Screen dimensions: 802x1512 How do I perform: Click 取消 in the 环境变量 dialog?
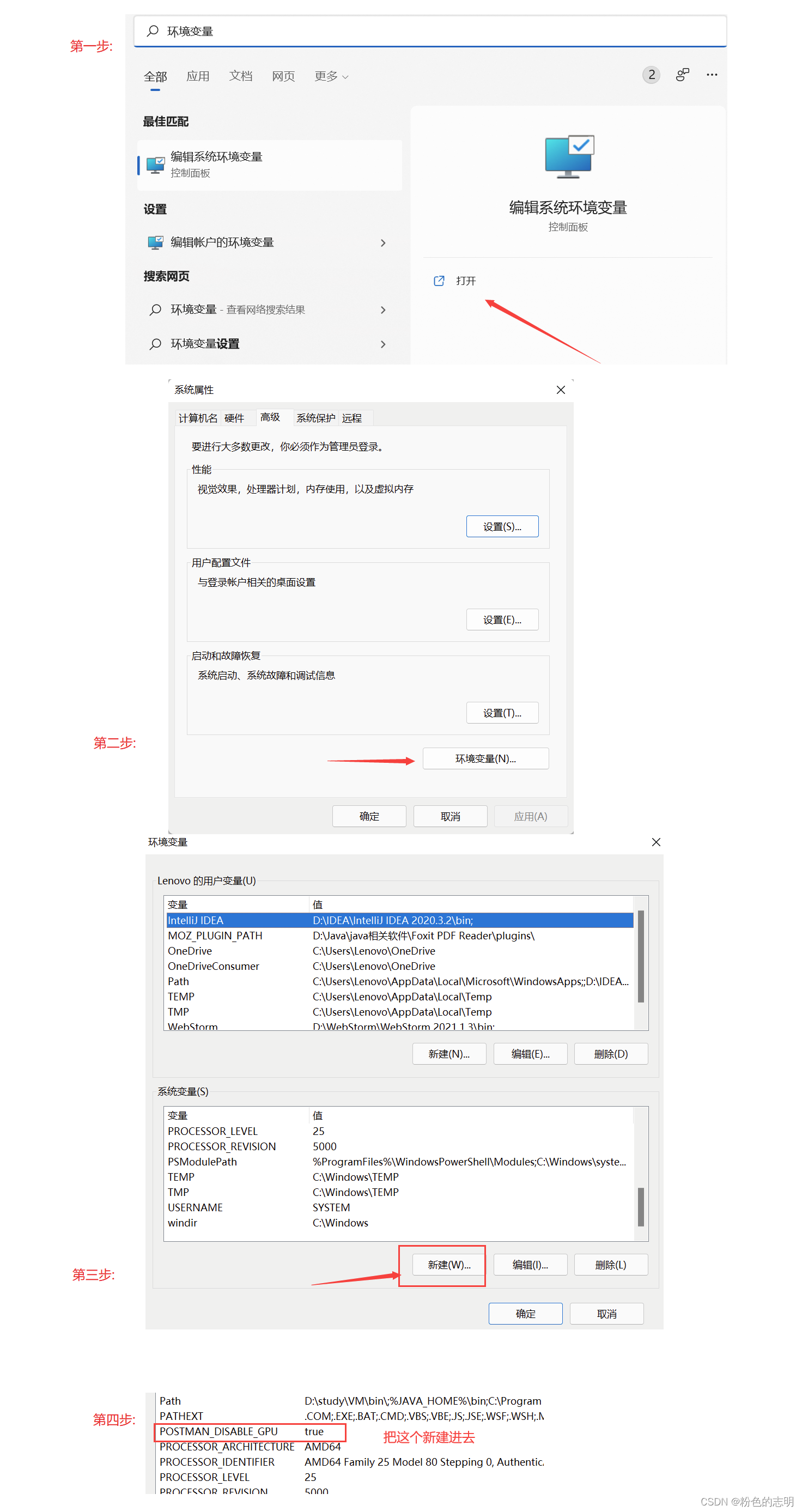pyautogui.click(x=606, y=1314)
